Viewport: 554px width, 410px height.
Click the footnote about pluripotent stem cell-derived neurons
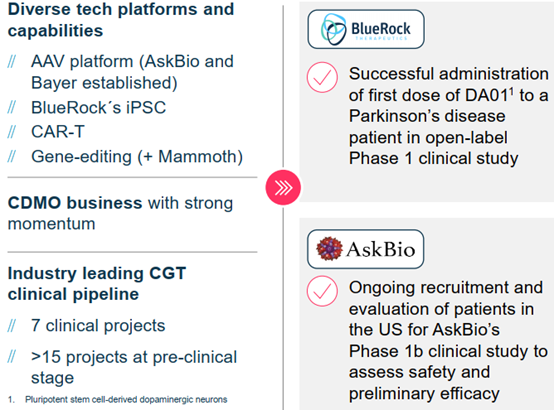coord(117,399)
